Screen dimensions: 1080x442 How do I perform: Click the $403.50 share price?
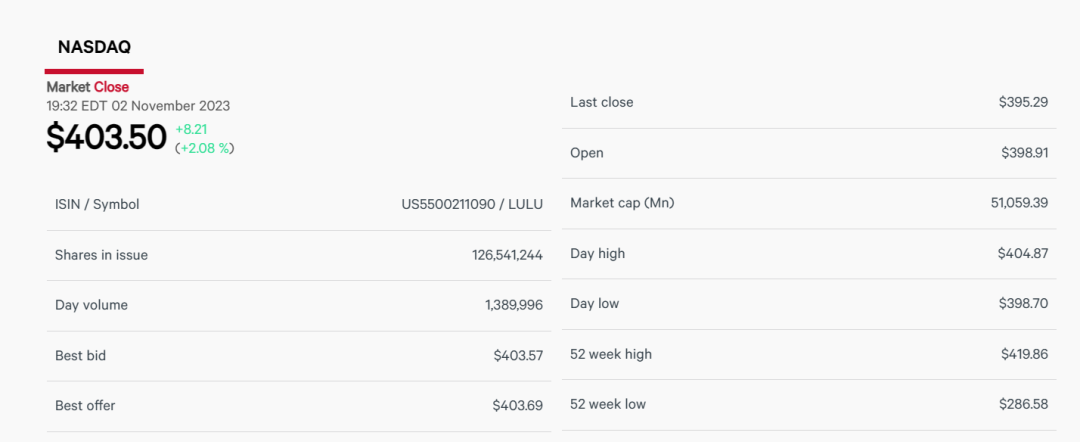[x=106, y=137]
